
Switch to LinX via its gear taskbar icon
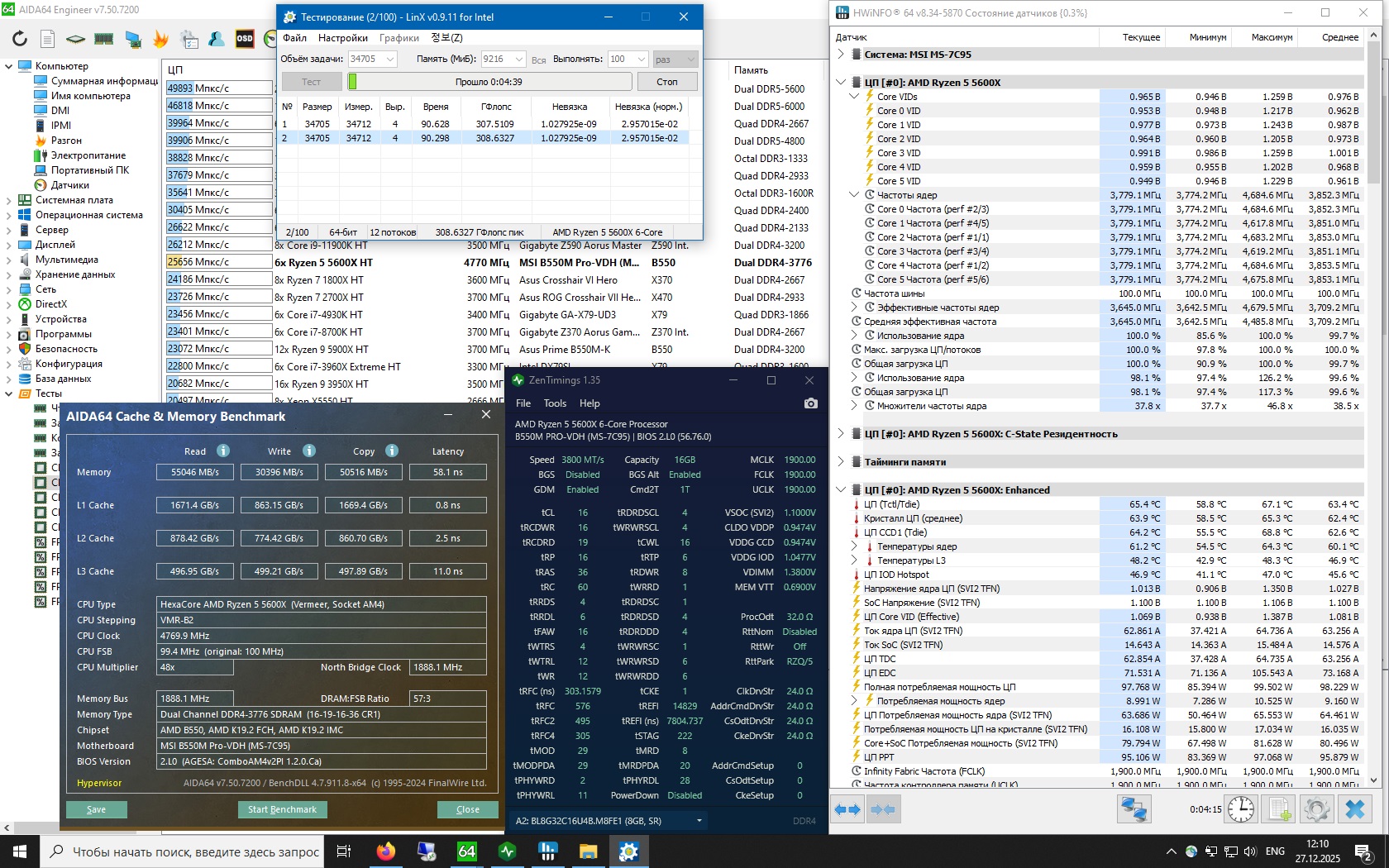628,851
